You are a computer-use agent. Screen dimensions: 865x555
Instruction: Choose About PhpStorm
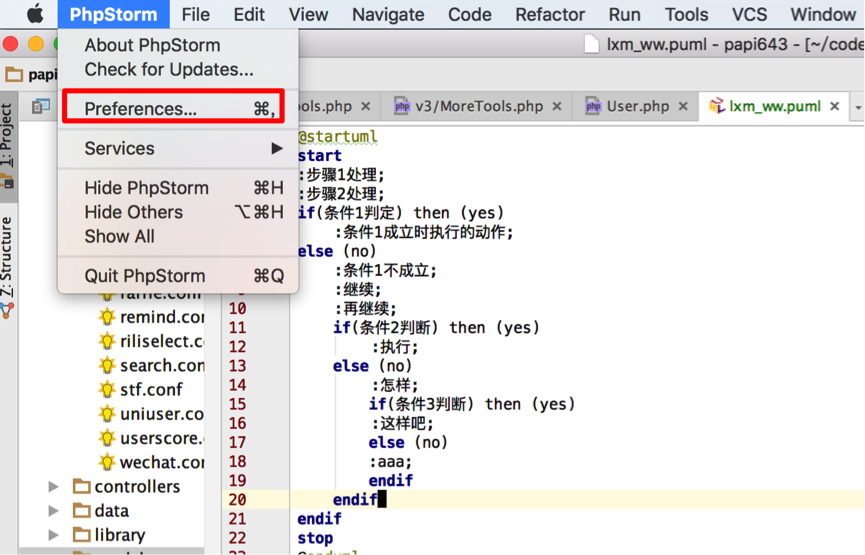(178, 45)
